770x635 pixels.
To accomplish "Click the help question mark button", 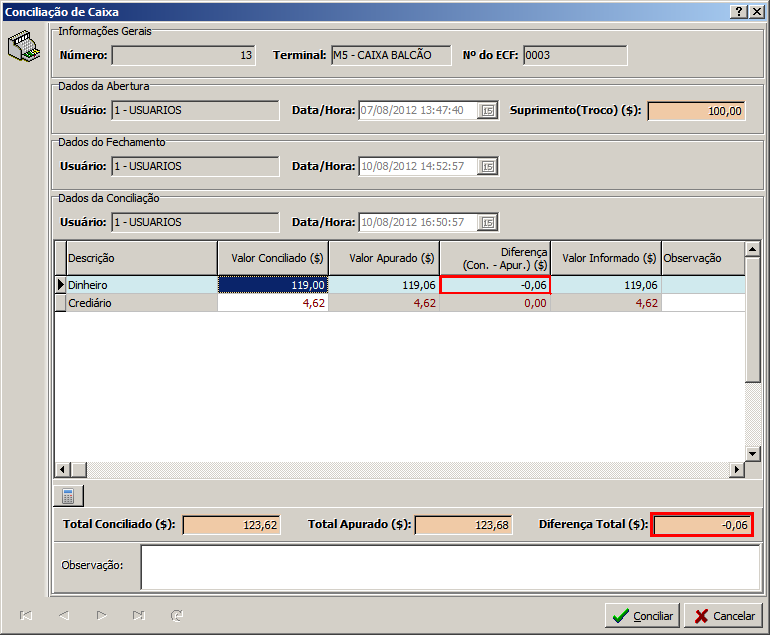I will coord(739,11).
